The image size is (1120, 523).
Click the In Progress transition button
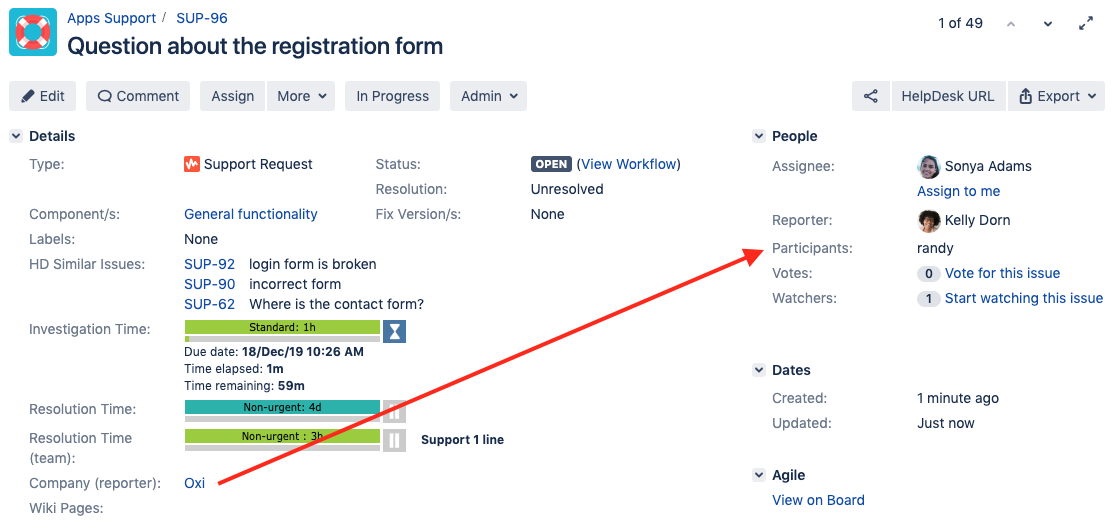[392, 96]
